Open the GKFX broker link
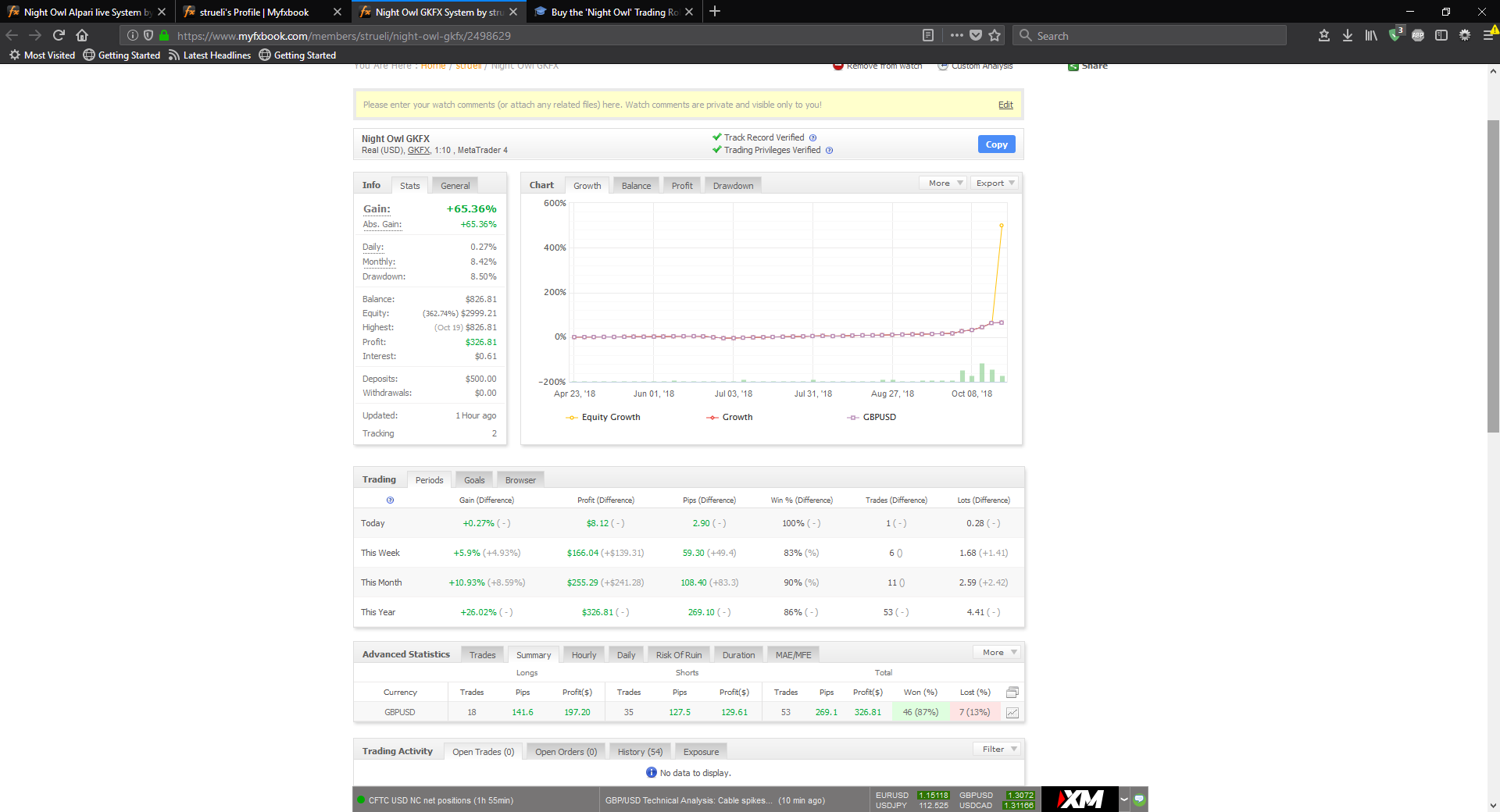 418,151
